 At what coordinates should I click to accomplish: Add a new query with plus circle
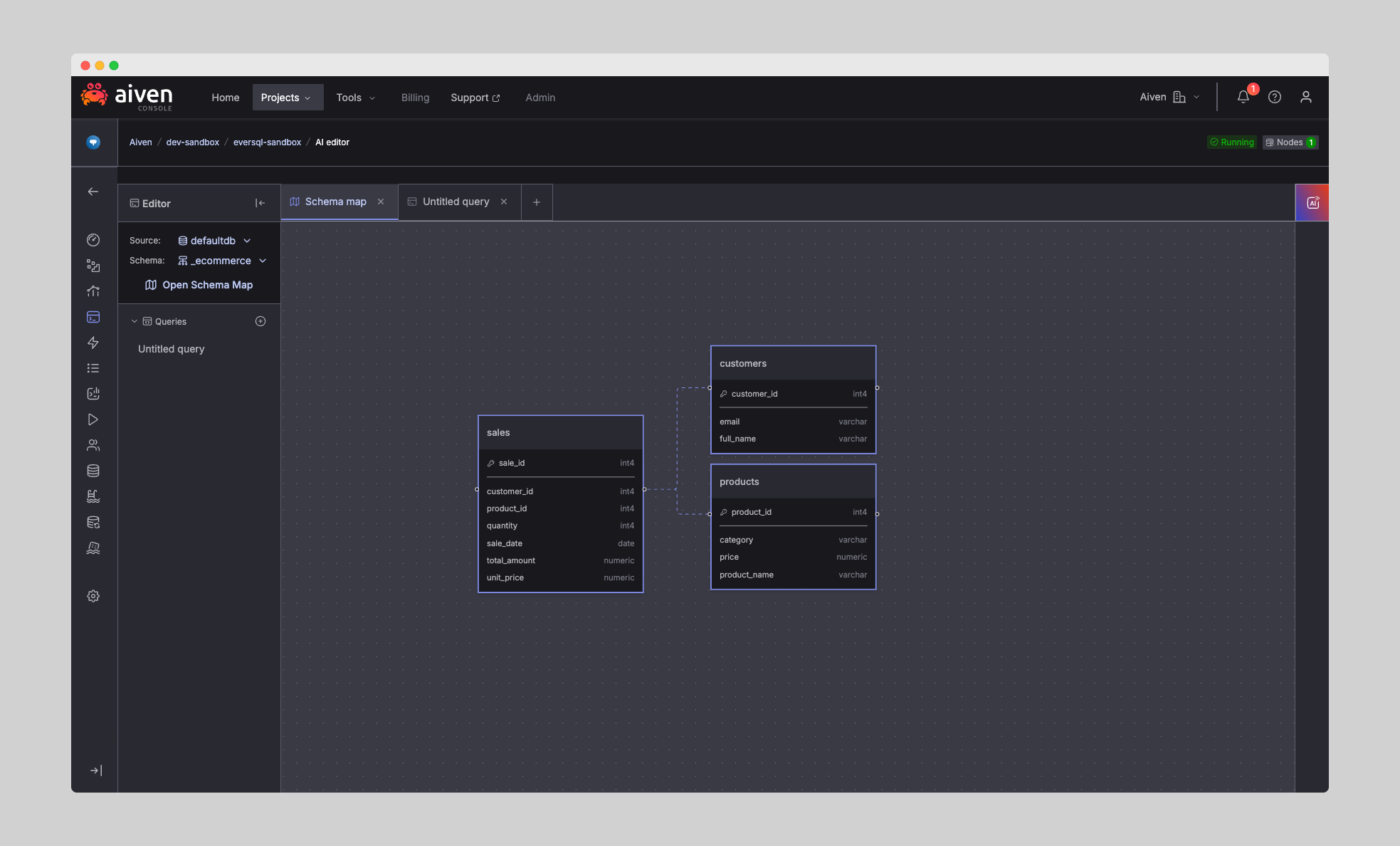[260, 322]
